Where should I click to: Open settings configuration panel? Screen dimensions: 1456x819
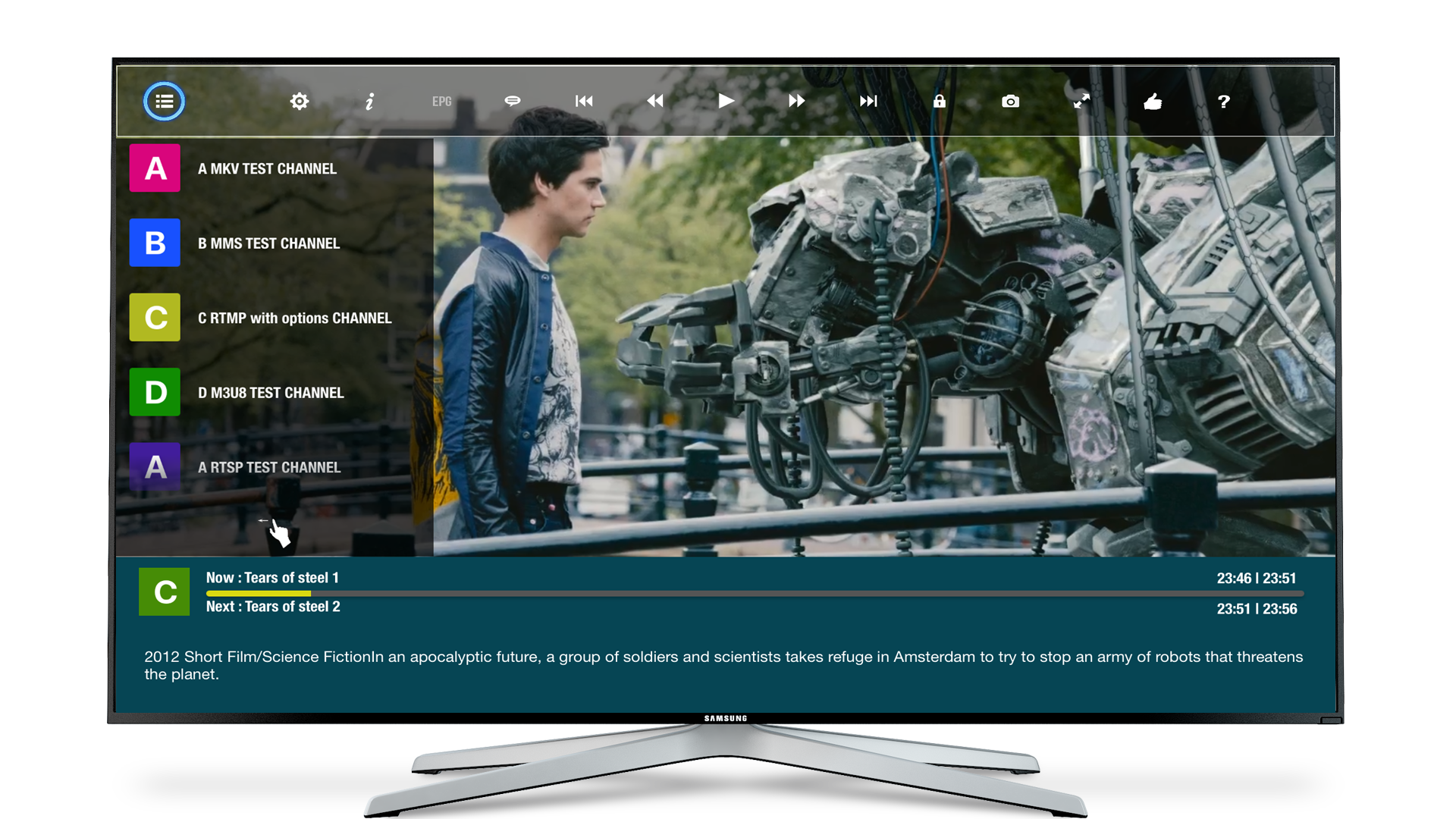299,100
